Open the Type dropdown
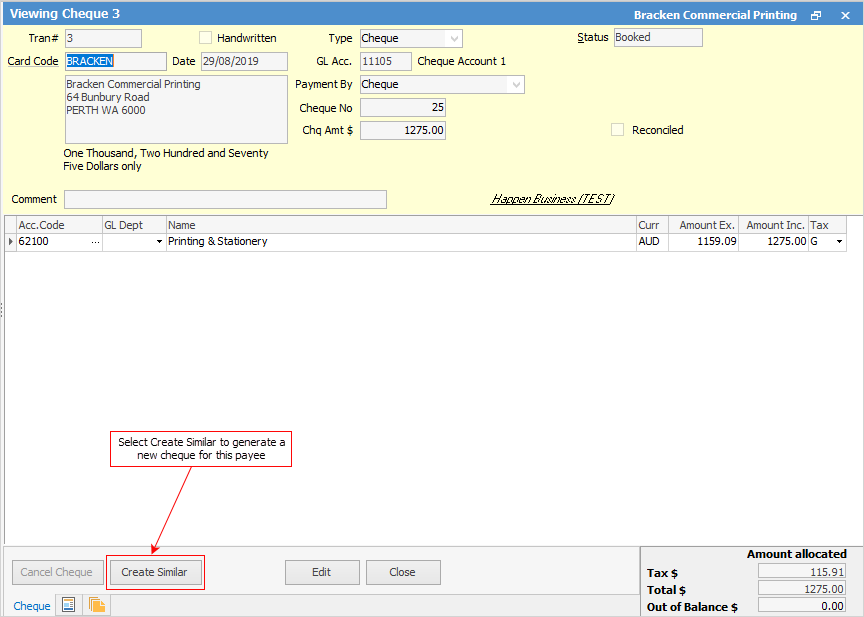 tap(453, 38)
